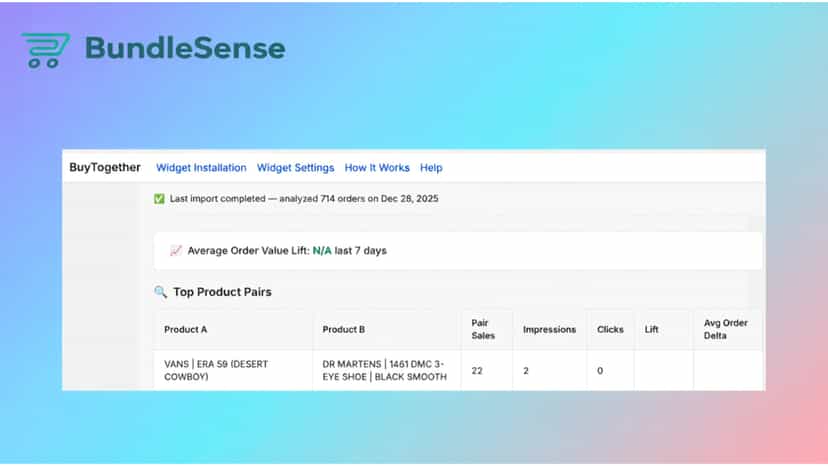
Task: Click the chart icon beside Average Order Value
Action: tap(176, 250)
